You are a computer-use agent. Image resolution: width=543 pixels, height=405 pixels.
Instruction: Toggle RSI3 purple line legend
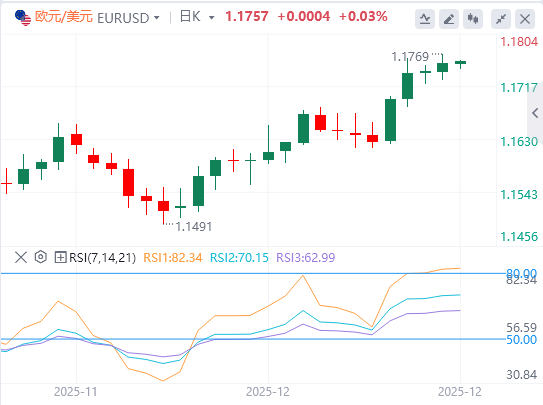pyautogui.click(x=305, y=258)
